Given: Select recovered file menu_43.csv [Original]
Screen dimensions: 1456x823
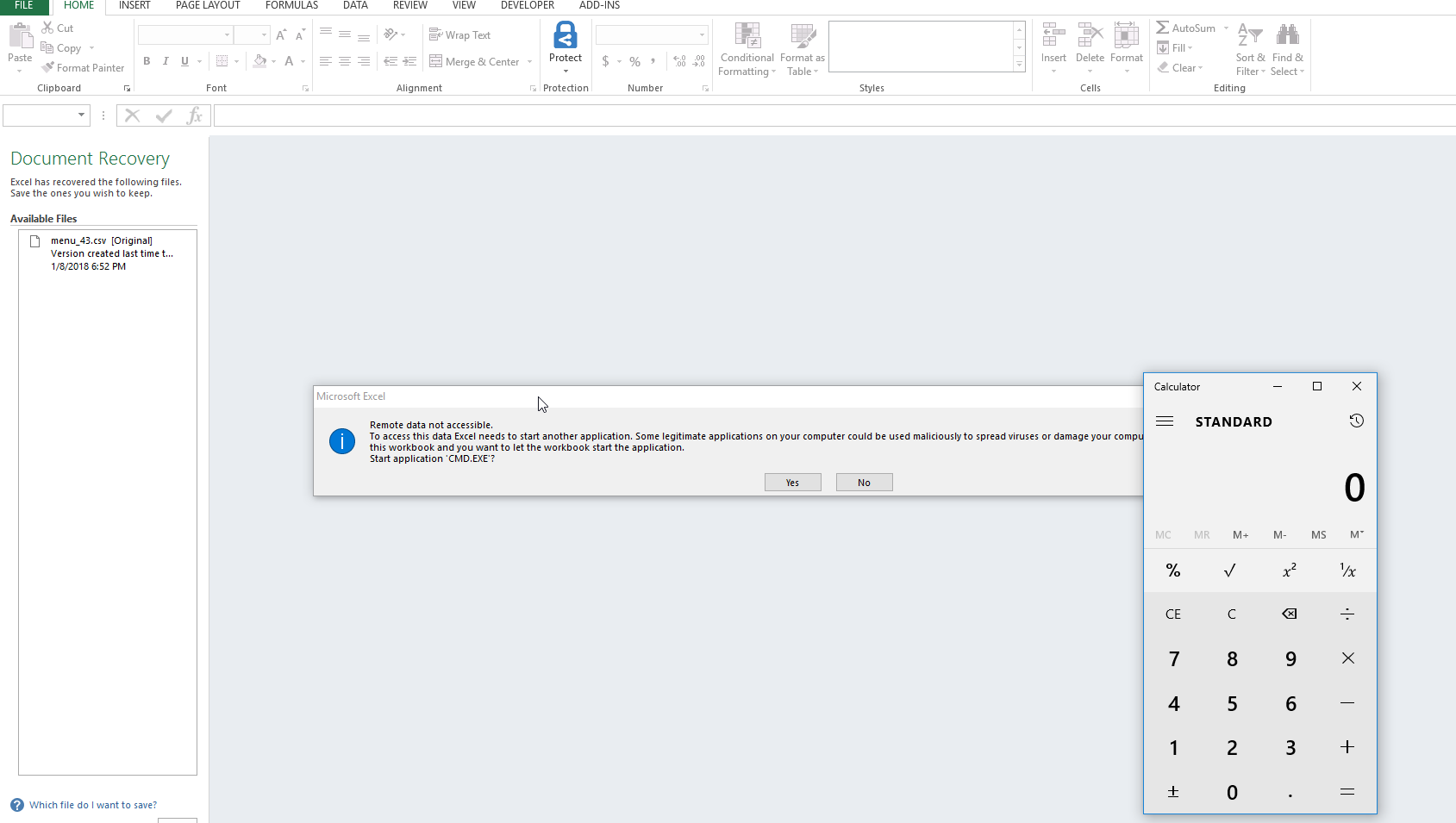Looking at the screenshot, I should click(108, 253).
